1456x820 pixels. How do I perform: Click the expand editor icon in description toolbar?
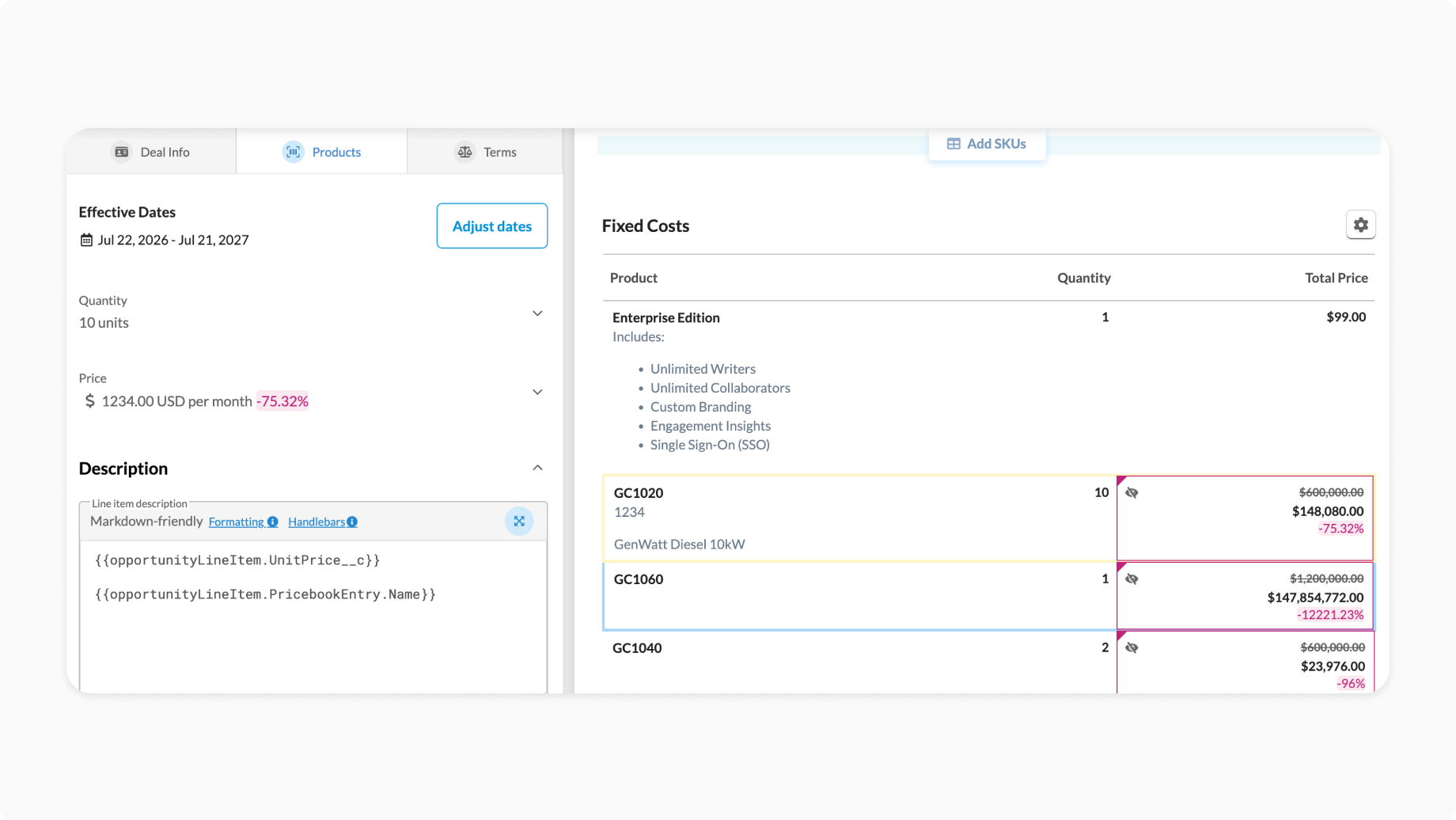pyautogui.click(x=519, y=521)
